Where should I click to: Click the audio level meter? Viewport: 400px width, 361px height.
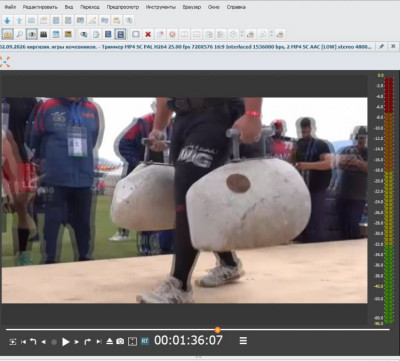[x=388, y=200]
